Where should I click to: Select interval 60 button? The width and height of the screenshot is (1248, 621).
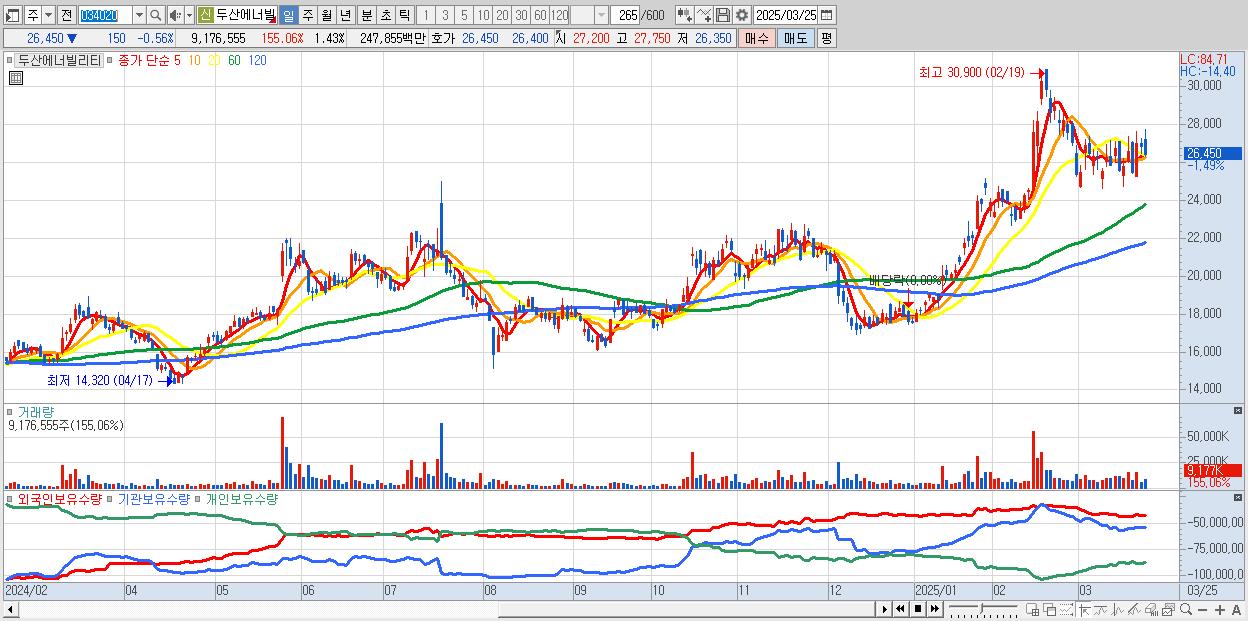(540, 15)
